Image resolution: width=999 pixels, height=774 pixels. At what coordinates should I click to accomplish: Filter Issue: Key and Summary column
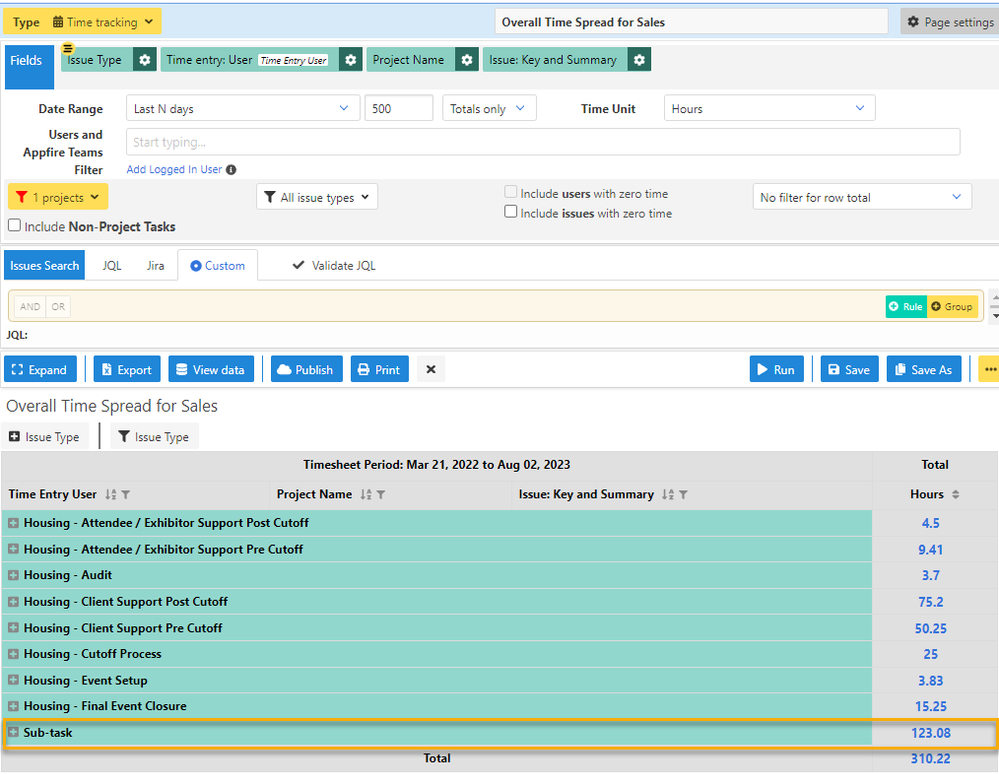683,494
